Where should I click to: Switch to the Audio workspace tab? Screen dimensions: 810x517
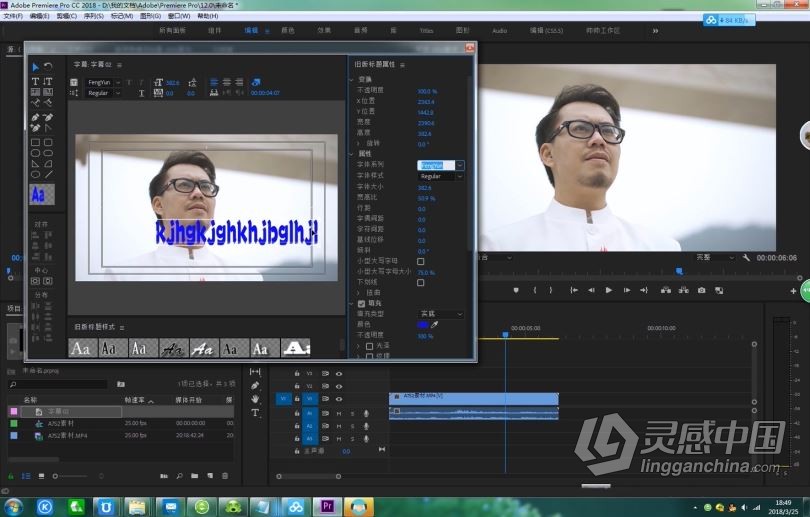coord(499,31)
